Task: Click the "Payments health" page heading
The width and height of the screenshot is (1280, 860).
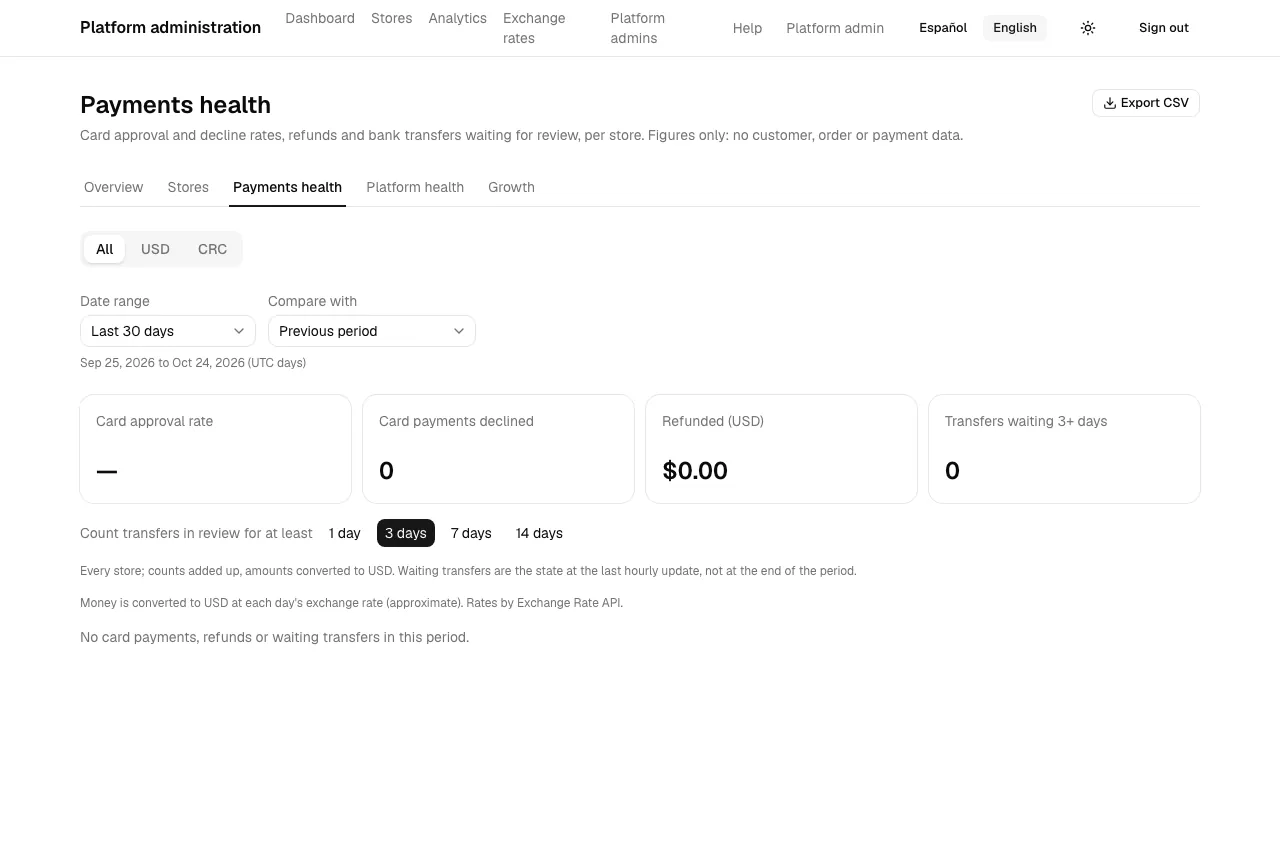Action: click(175, 105)
